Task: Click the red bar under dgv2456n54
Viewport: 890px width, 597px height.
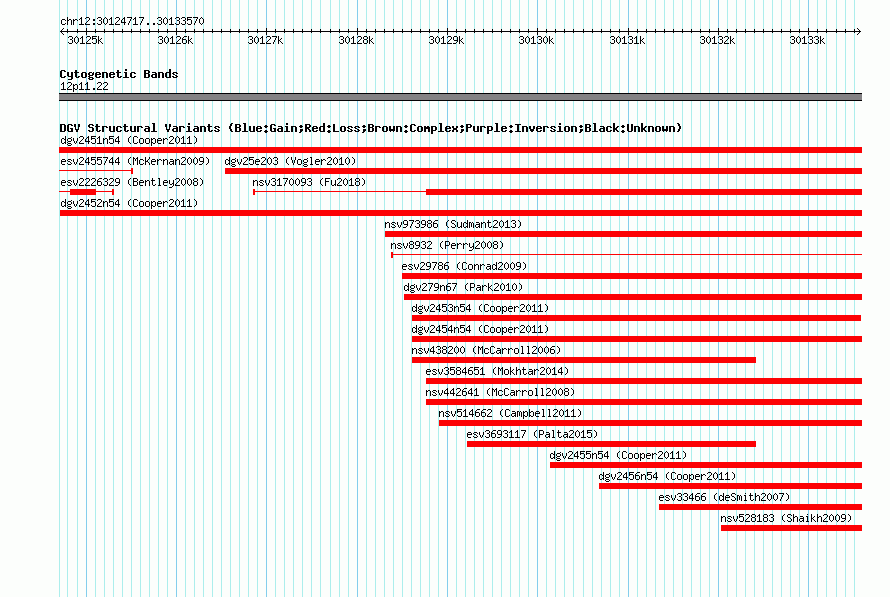Action: tap(731, 486)
